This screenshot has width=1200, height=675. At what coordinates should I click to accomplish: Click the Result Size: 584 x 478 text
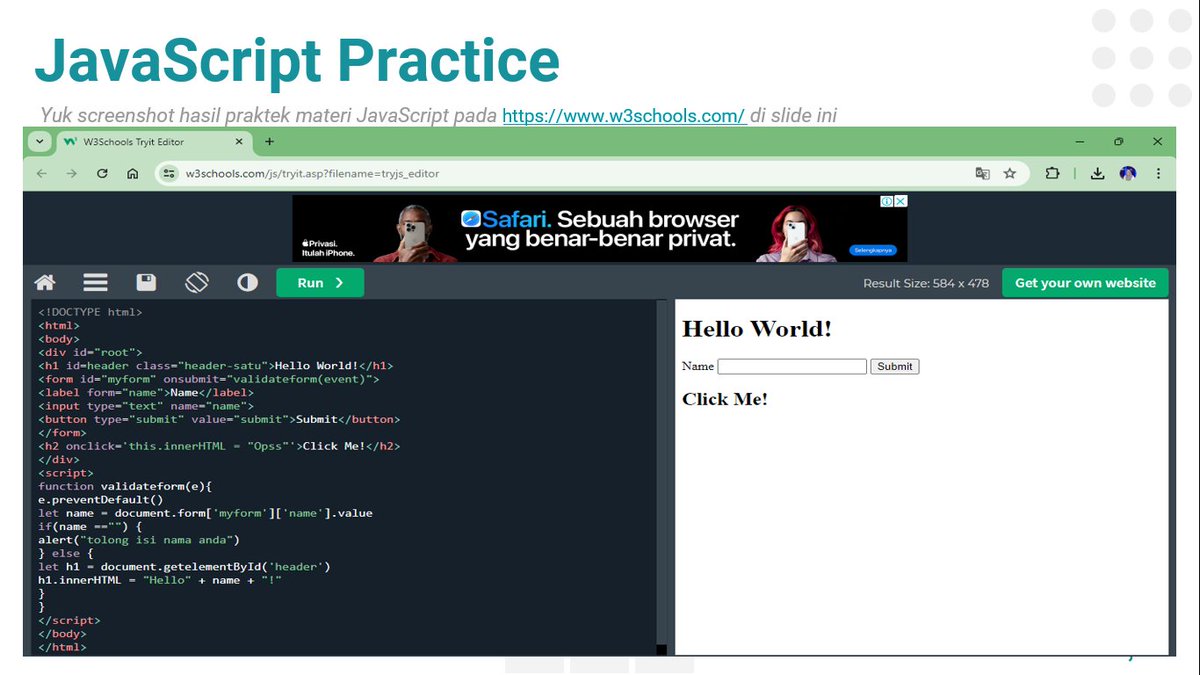pos(926,283)
